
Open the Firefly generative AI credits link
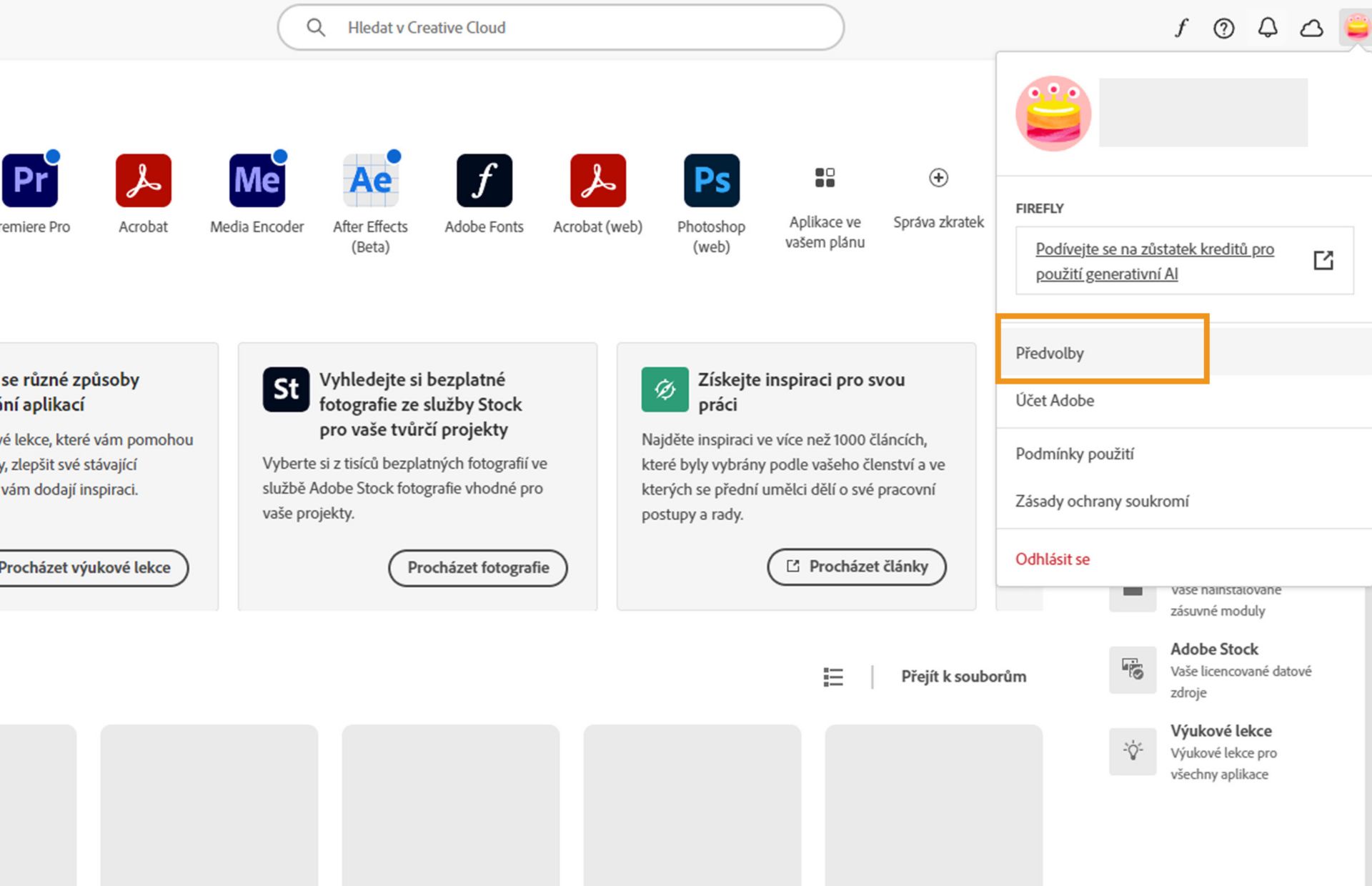pos(1154,261)
